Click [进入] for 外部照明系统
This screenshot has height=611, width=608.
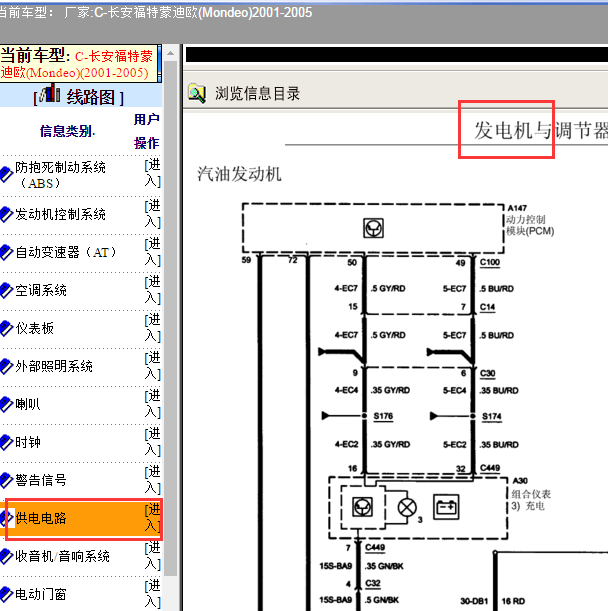point(152,366)
